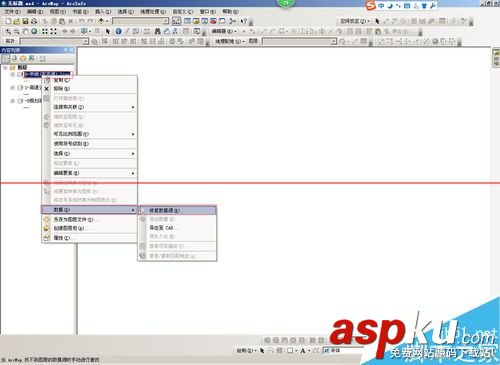Choose 另存为图层文件 in context menu

(x=89, y=220)
